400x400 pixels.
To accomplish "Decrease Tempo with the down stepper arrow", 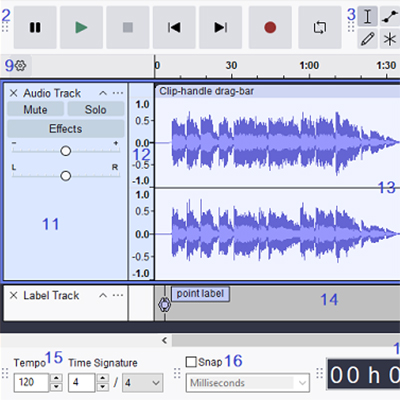I will [56, 387].
